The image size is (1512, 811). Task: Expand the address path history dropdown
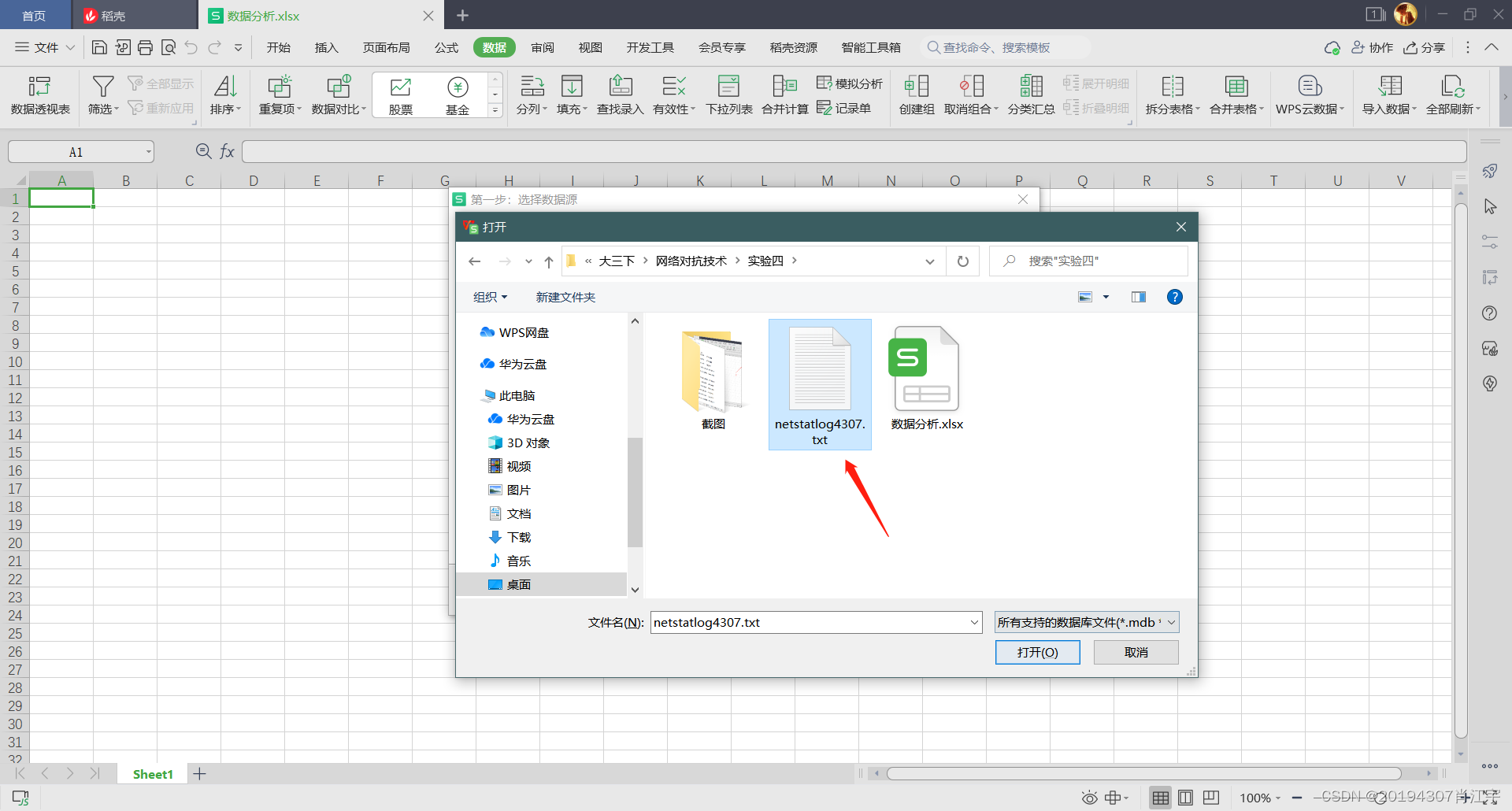(929, 261)
